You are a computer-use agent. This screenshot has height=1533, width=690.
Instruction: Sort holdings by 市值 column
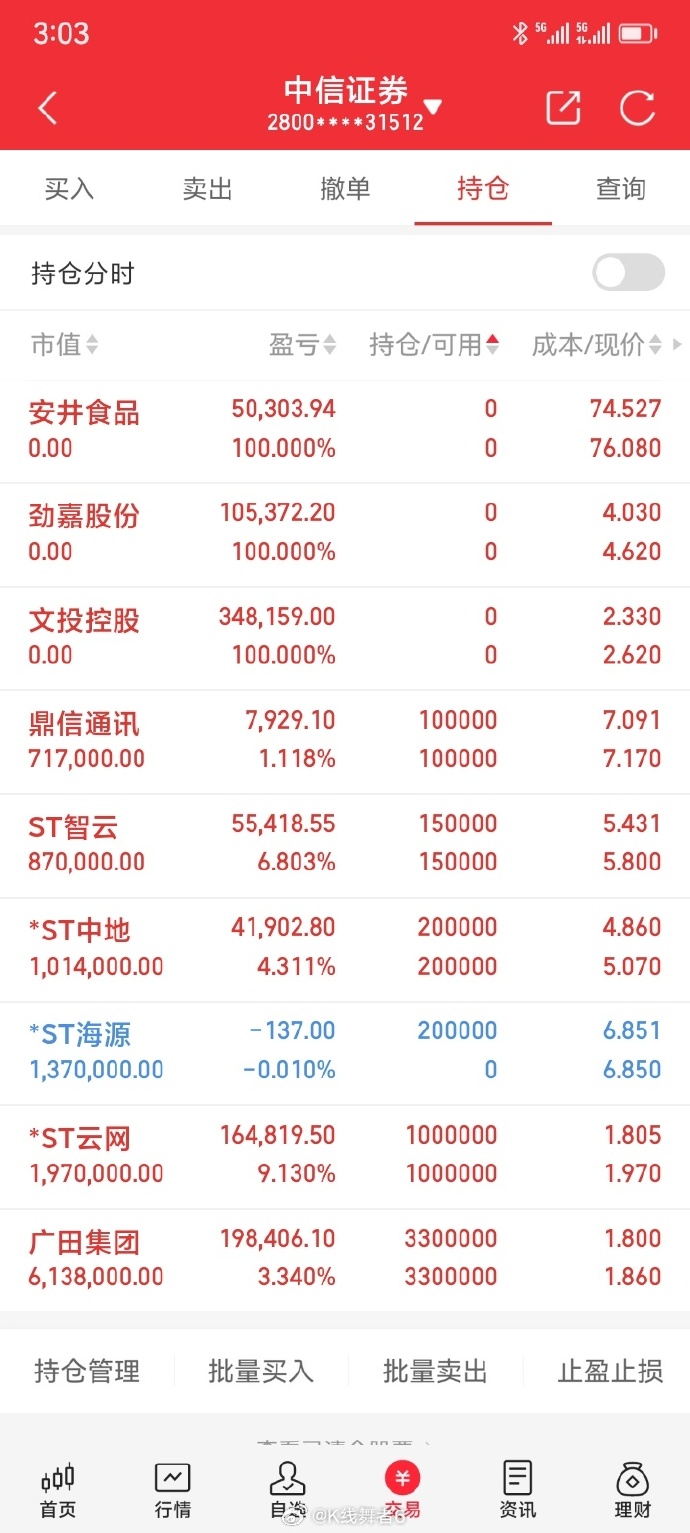[65, 345]
